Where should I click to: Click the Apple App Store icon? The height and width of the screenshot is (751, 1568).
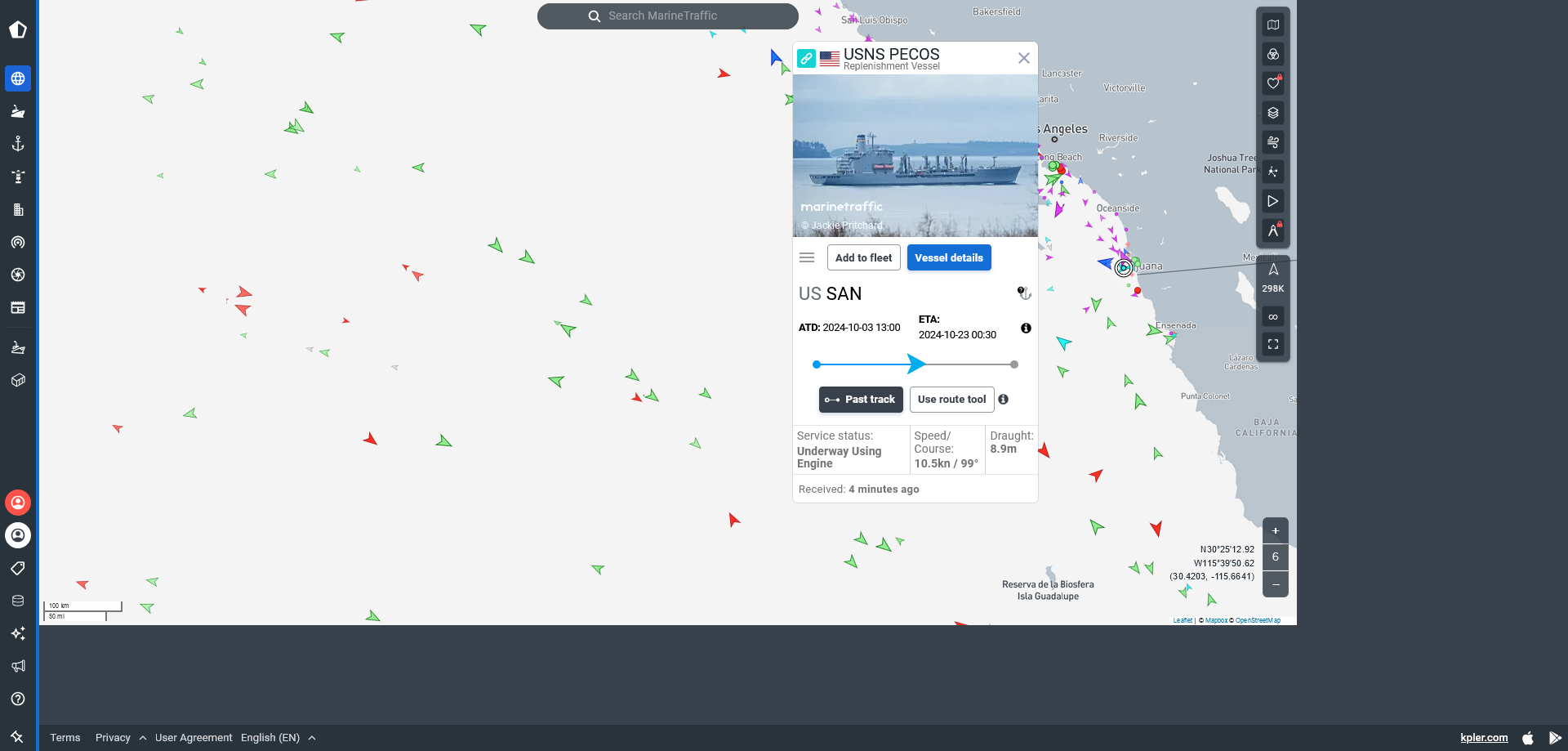pyautogui.click(x=1528, y=737)
